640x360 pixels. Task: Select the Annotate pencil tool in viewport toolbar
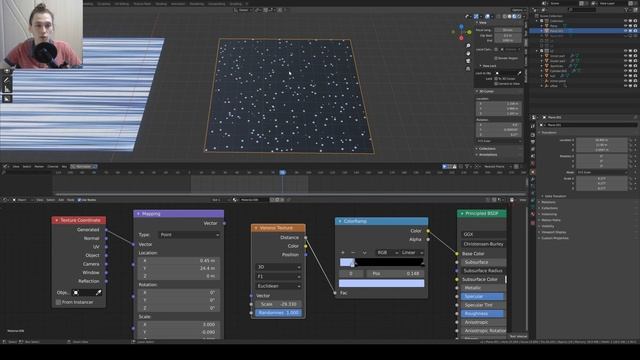point(7,80)
